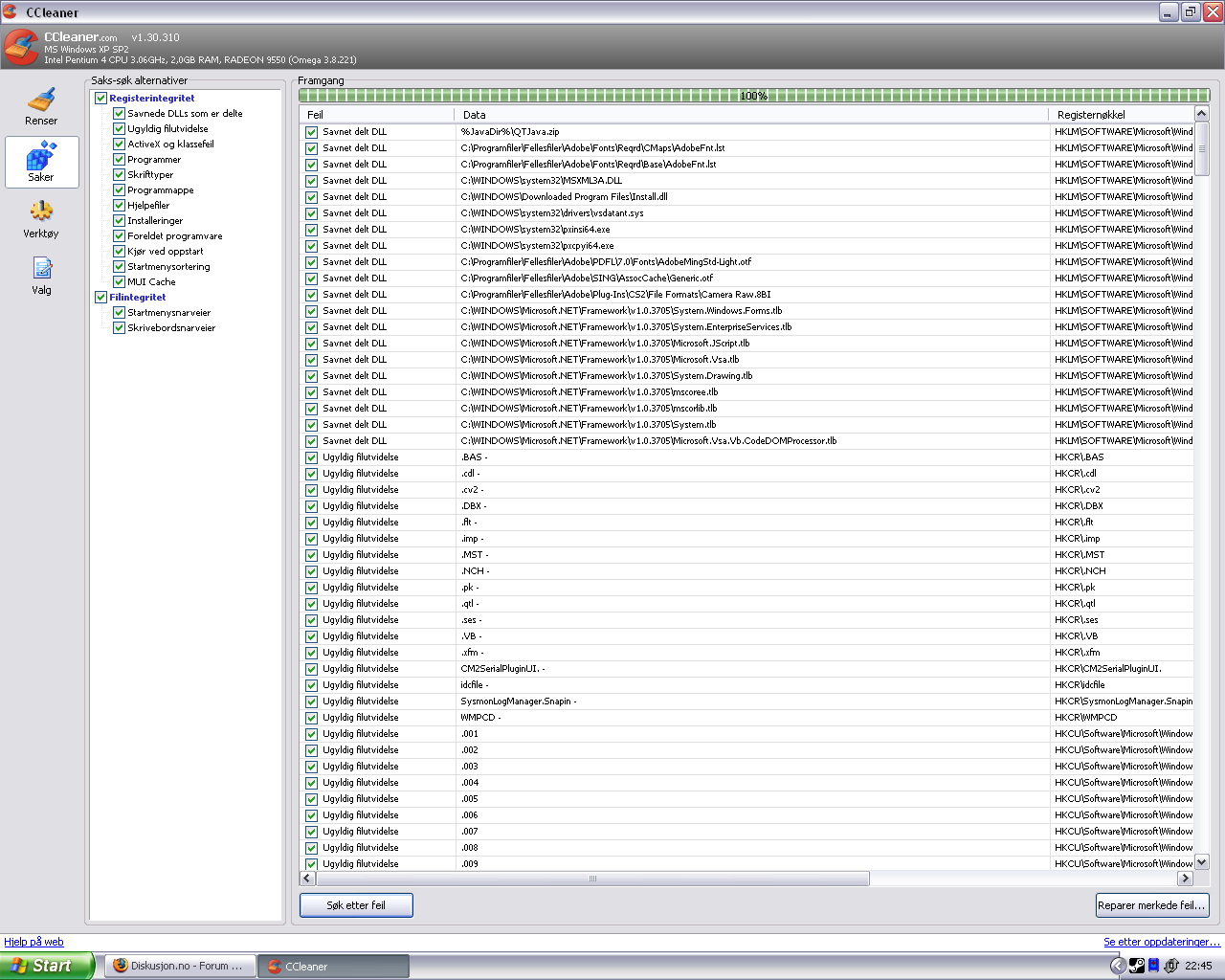Toggle Foreldet programvare checkbox
The image size is (1225, 980).
point(119,235)
